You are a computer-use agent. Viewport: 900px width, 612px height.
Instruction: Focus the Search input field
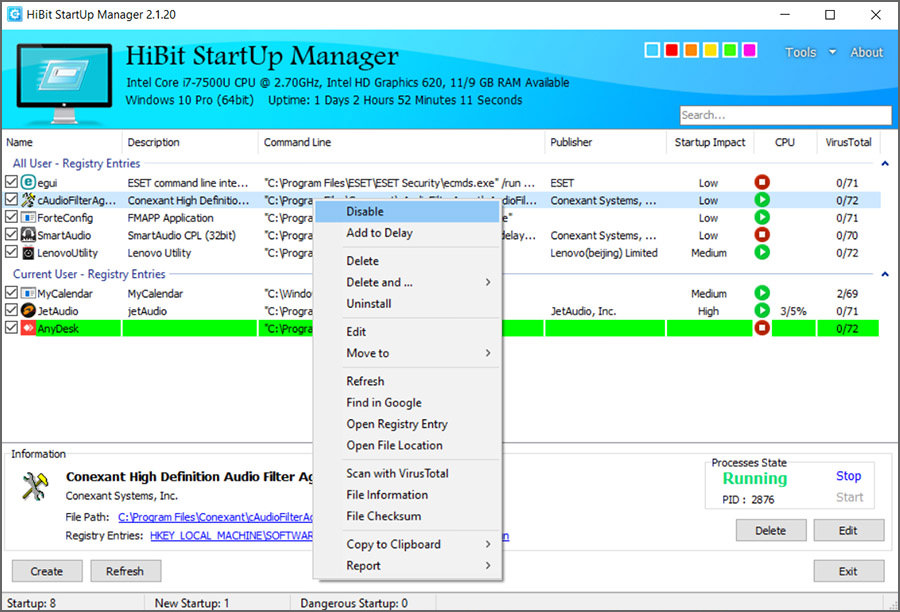point(786,115)
